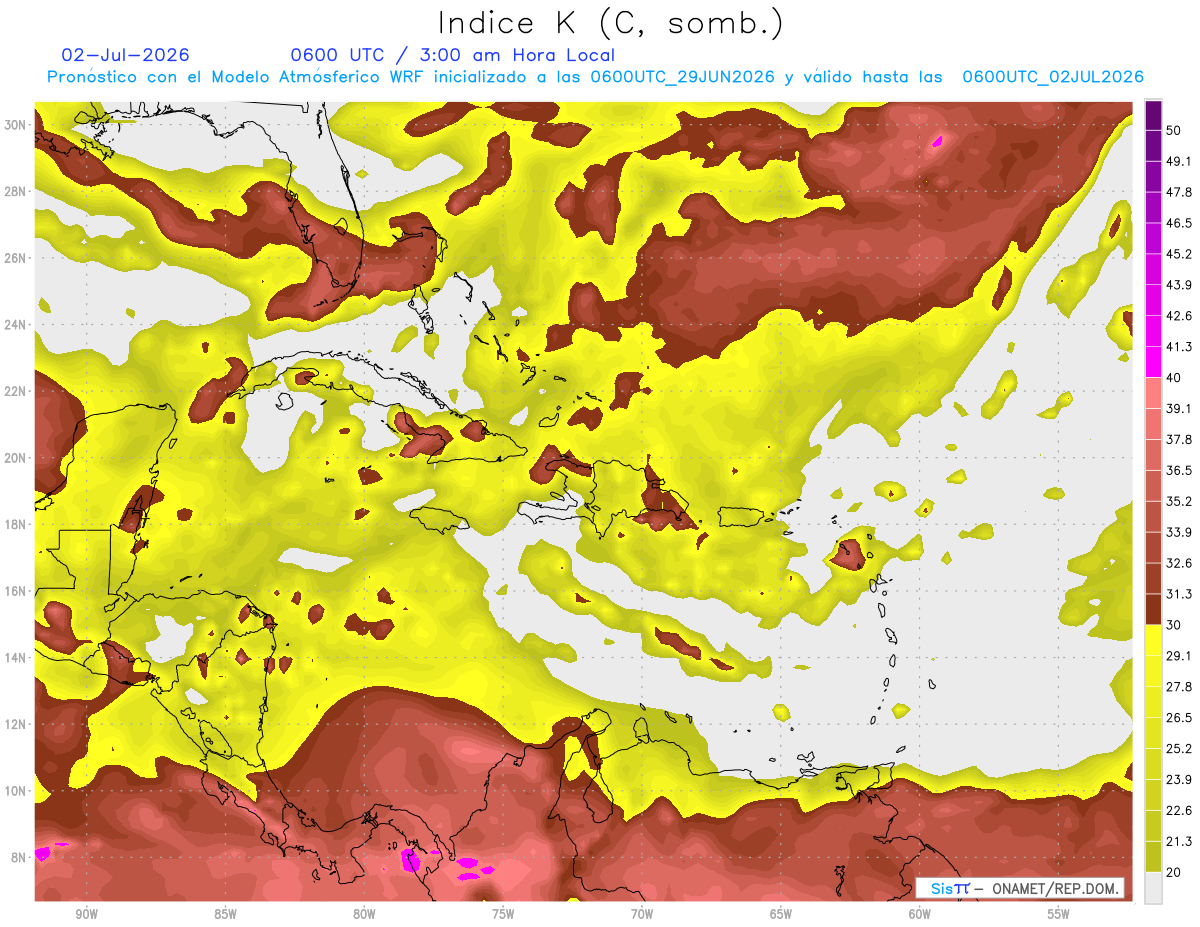This screenshot has width=1200, height=927.
Task: Click the colorbar value '31.3'
Action: 1178,594
